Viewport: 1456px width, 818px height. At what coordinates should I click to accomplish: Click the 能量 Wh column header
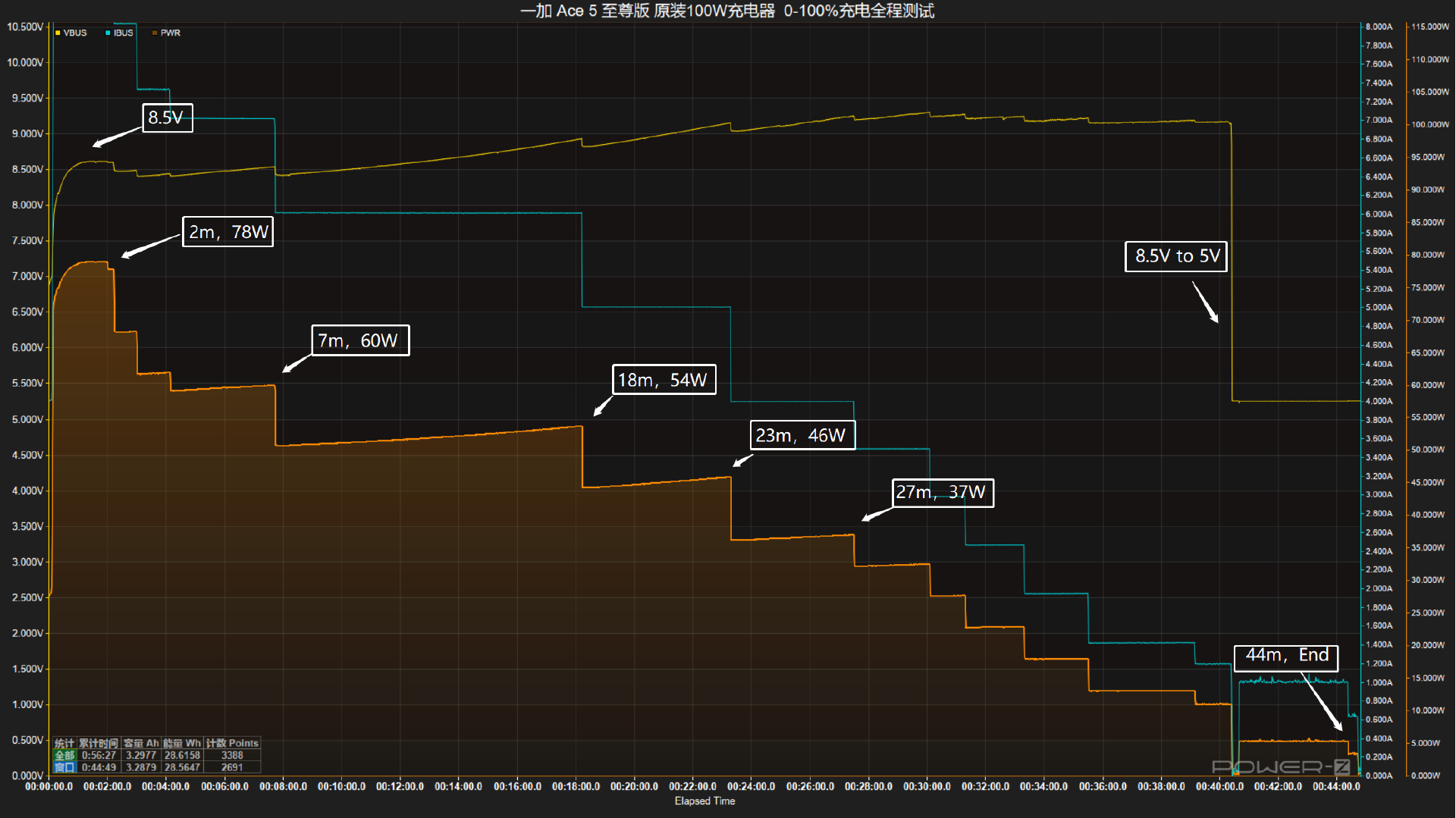(x=182, y=743)
